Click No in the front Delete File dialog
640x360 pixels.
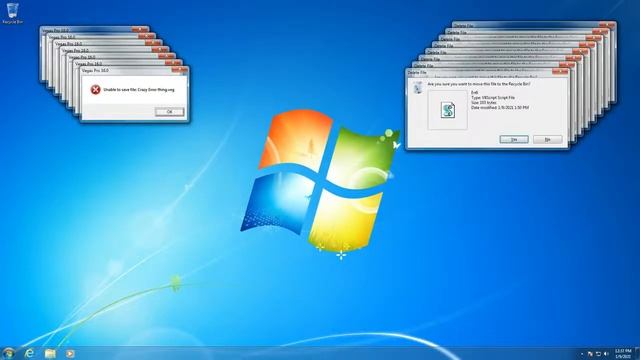[547, 139]
